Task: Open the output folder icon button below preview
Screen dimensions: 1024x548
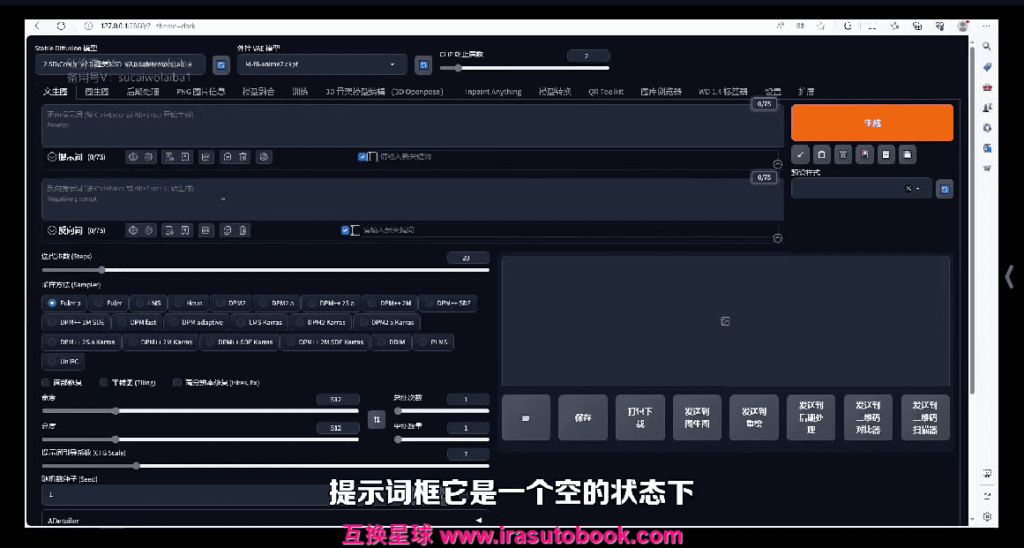Action: 525,417
